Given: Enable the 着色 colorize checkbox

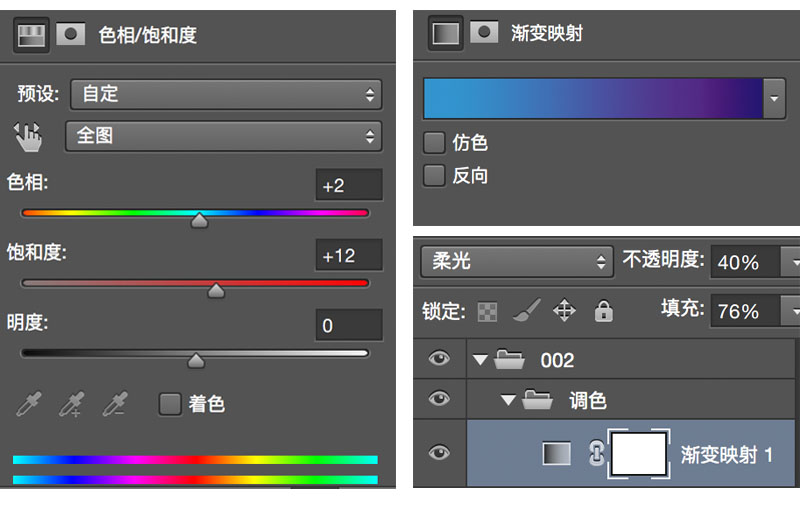Looking at the screenshot, I should pos(170,404).
